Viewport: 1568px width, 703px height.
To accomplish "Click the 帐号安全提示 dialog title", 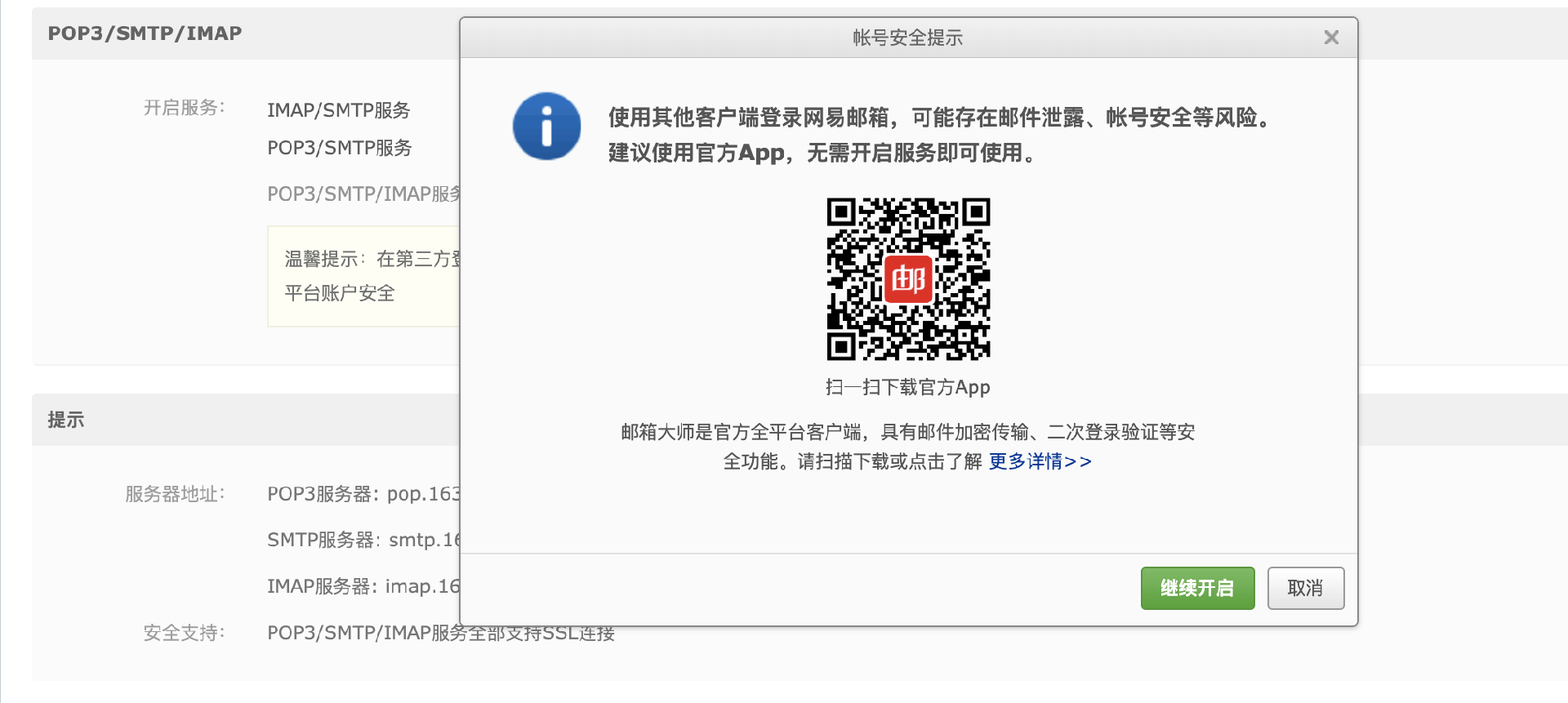I will click(x=907, y=38).
